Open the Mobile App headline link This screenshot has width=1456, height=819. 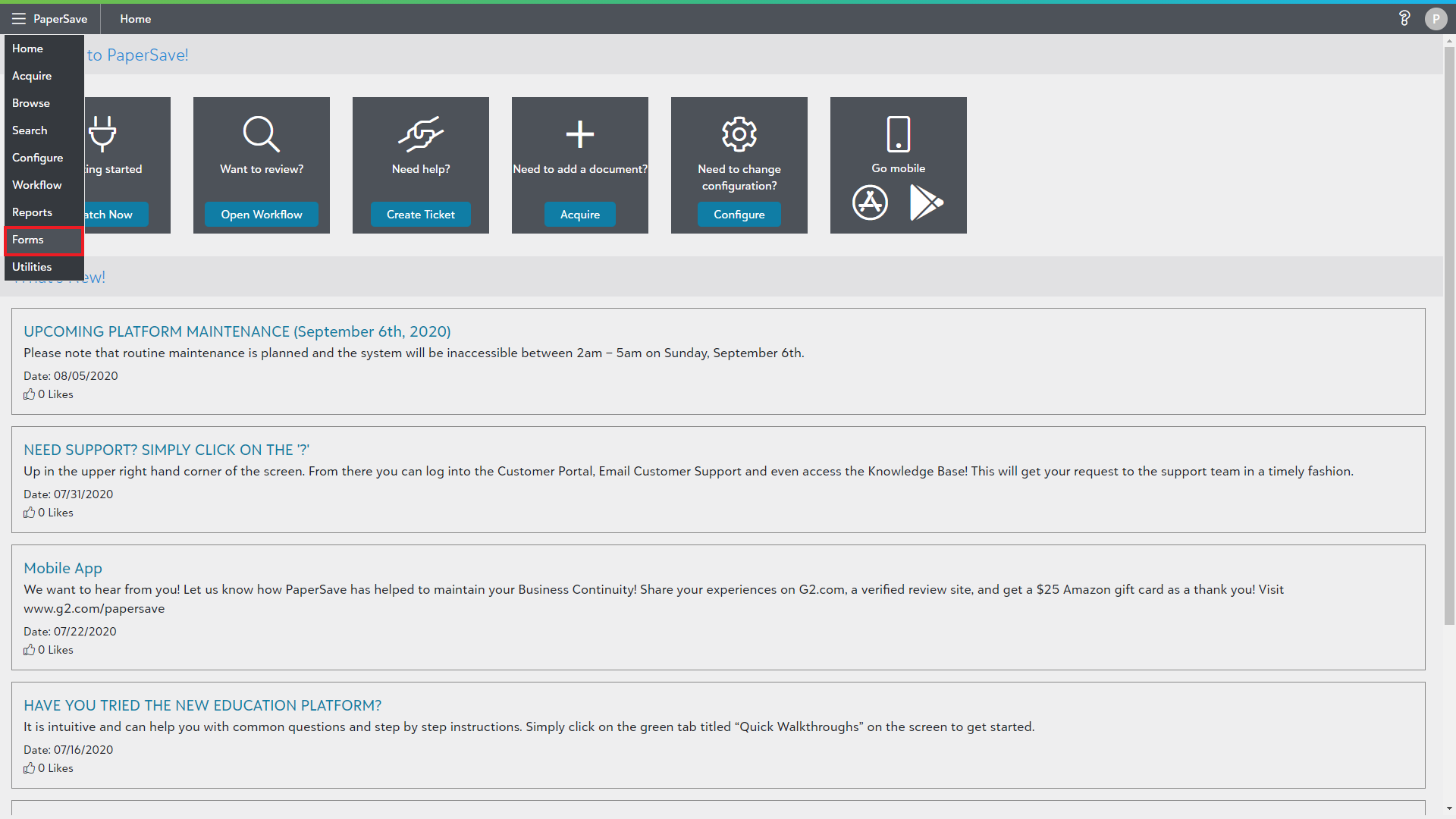[63, 568]
